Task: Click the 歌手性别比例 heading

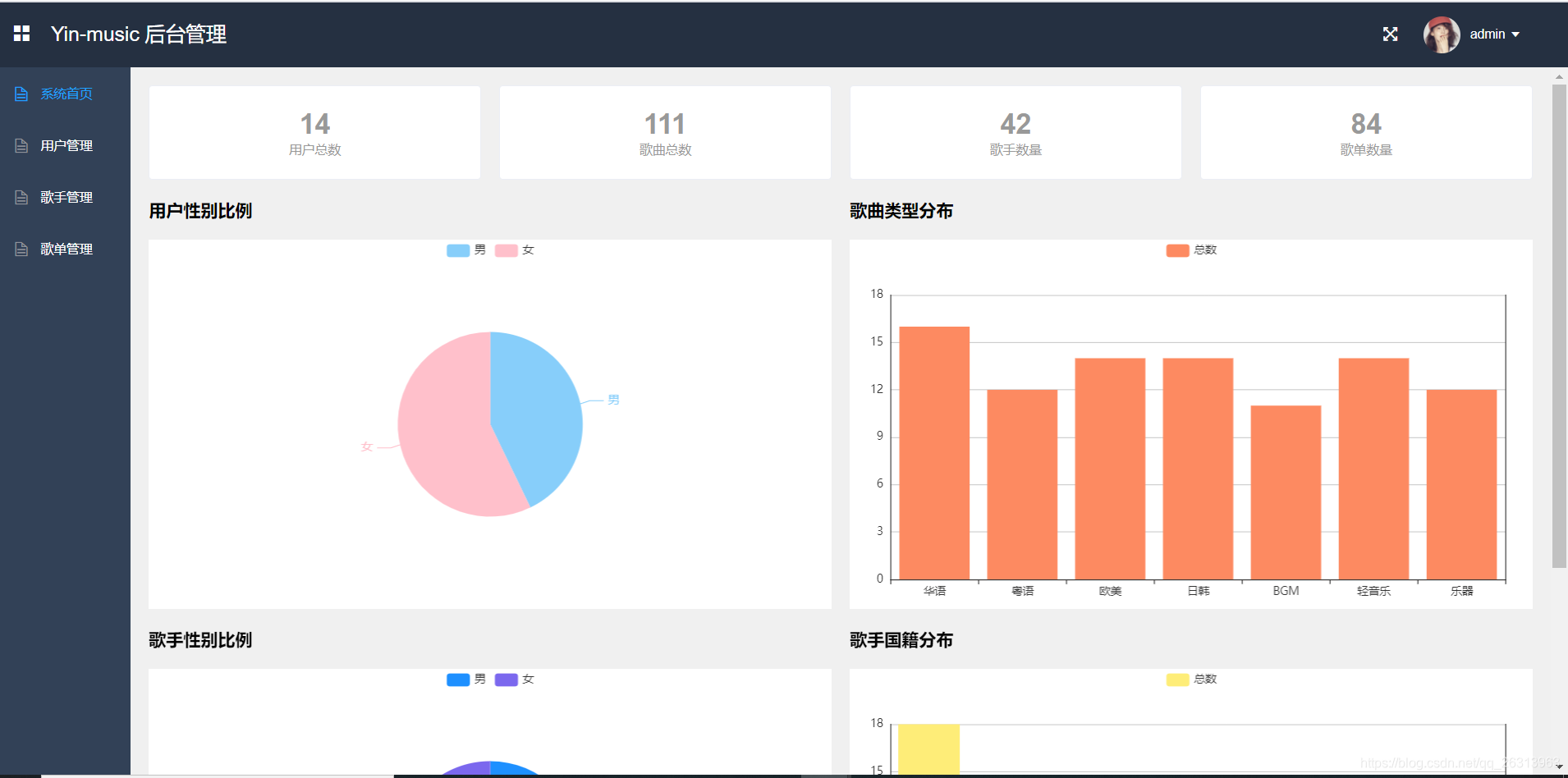Action: click(x=200, y=640)
